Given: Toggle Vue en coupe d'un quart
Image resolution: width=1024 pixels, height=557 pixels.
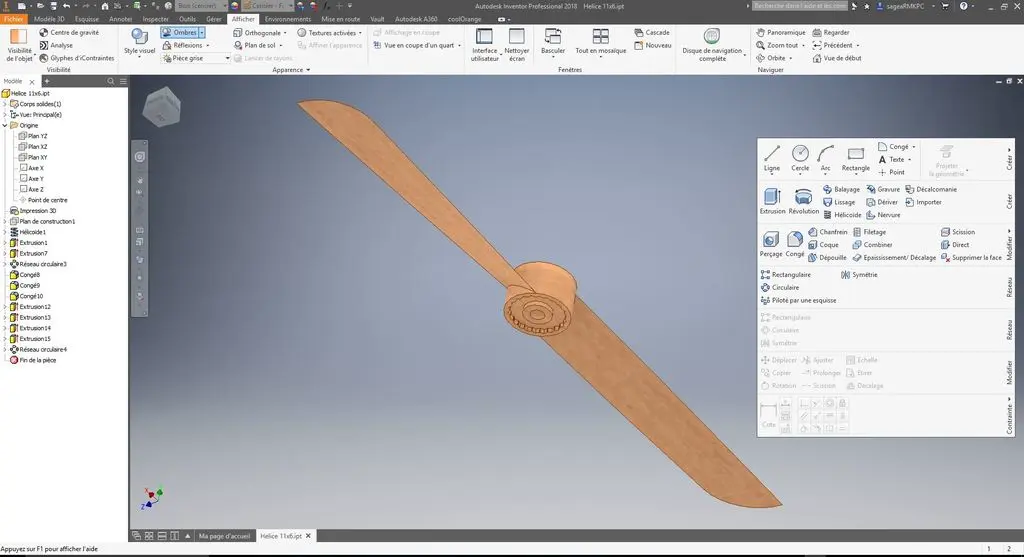Looking at the screenshot, I should pos(413,45).
